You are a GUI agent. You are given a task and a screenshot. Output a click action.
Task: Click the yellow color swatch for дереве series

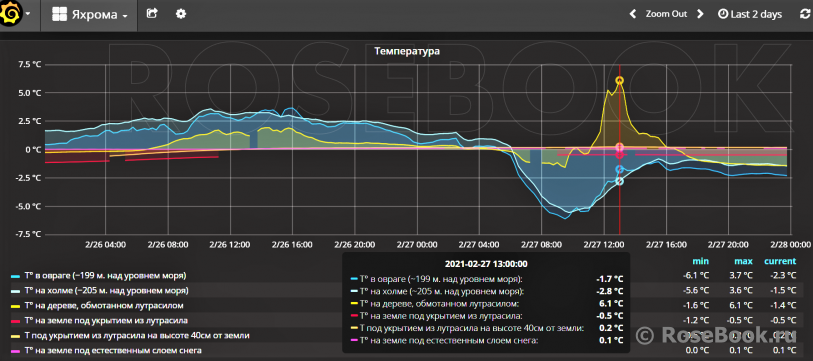pos(16,306)
